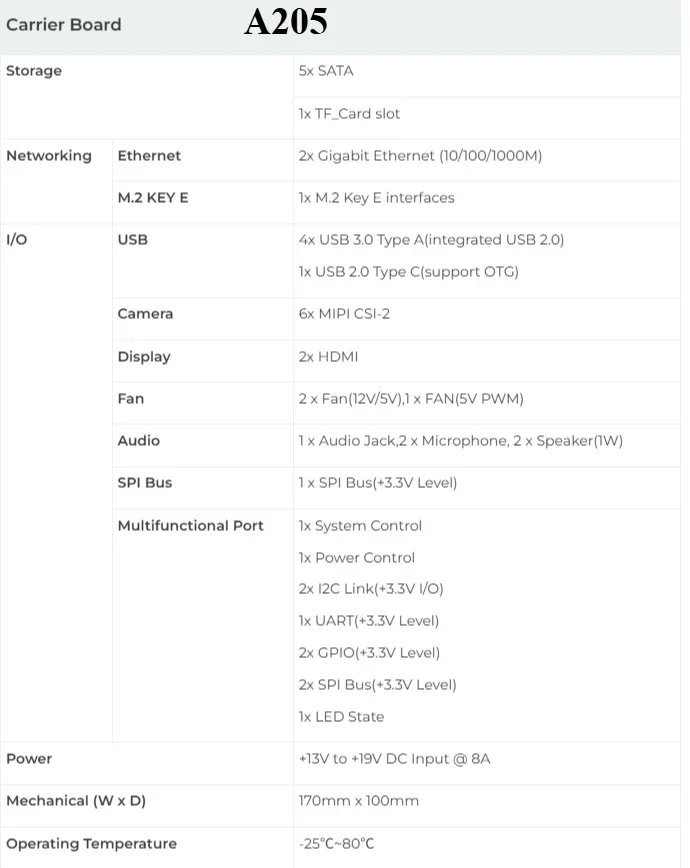The height and width of the screenshot is (868, 690).
Task: Click the Multifunctional Port label
Action: (191, 526)
